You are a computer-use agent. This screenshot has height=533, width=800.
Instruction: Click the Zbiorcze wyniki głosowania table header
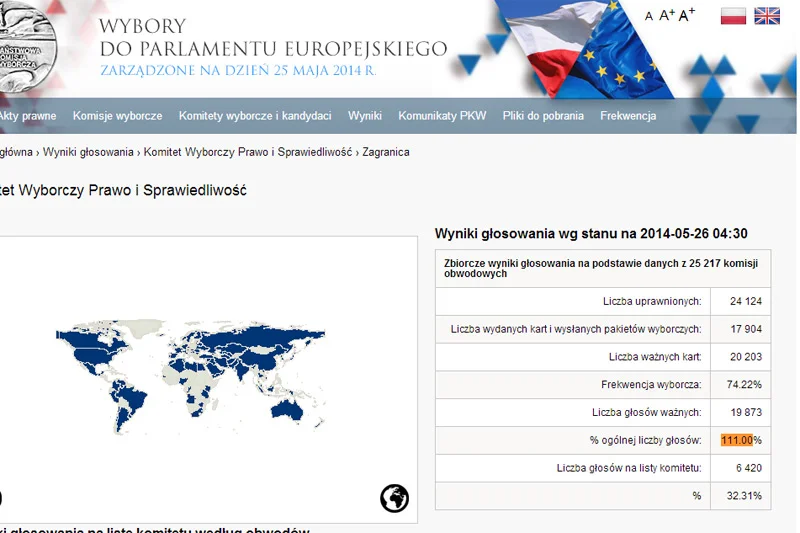603,268
